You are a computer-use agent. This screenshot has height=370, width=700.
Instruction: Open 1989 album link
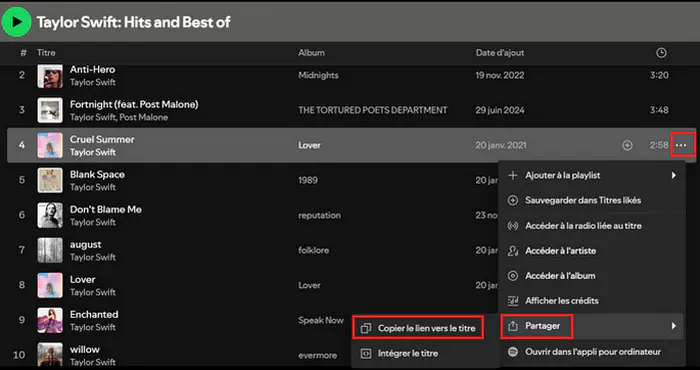(308, 180)
